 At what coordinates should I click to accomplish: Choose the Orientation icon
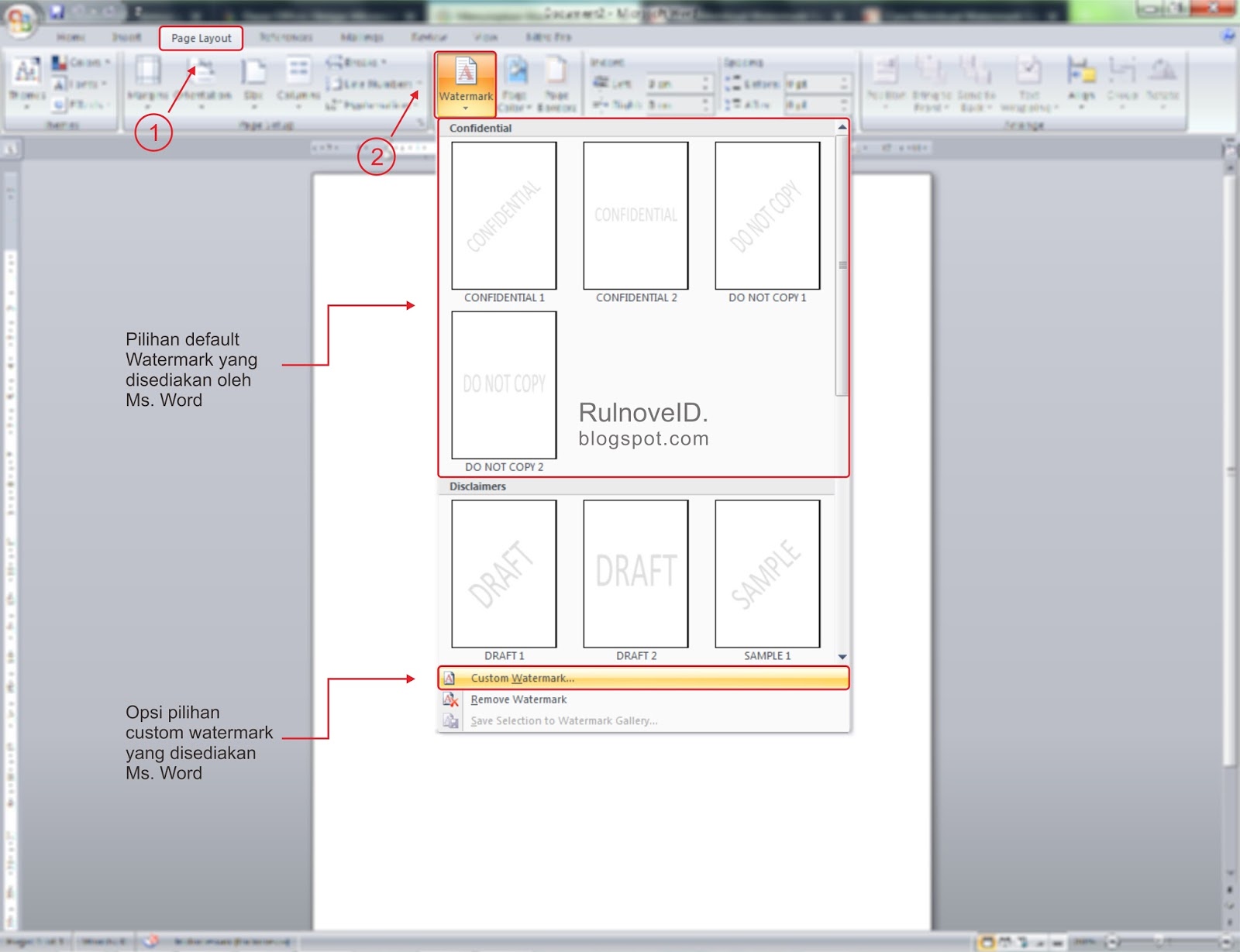click(x=203, y=81)
